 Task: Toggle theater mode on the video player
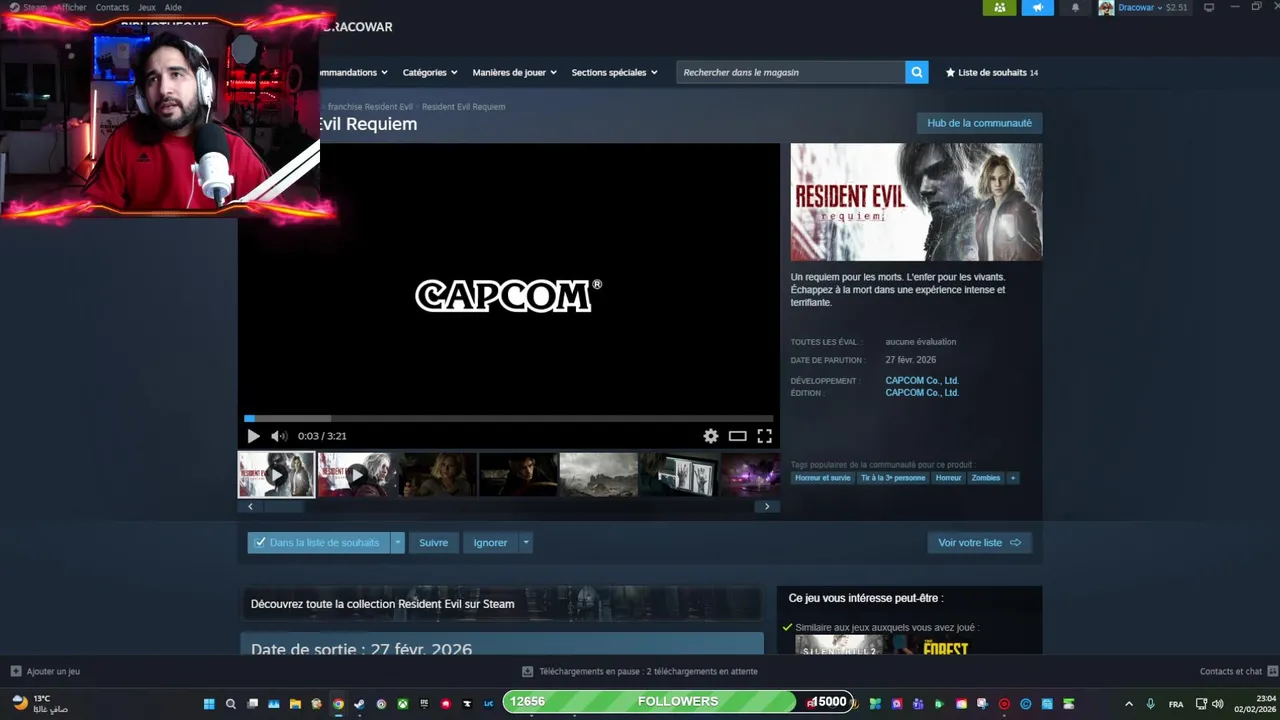pyautogui.click(x=737, y=436)
